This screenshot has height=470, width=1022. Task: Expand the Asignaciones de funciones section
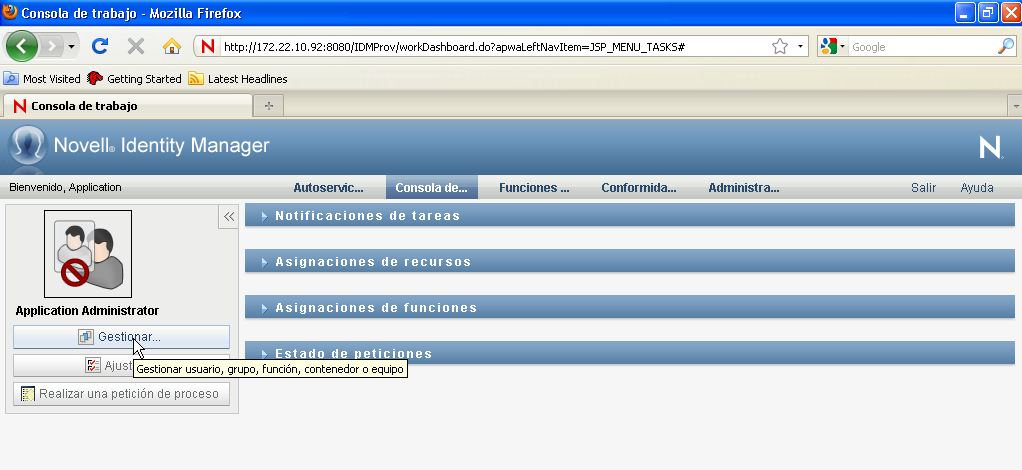630,308
